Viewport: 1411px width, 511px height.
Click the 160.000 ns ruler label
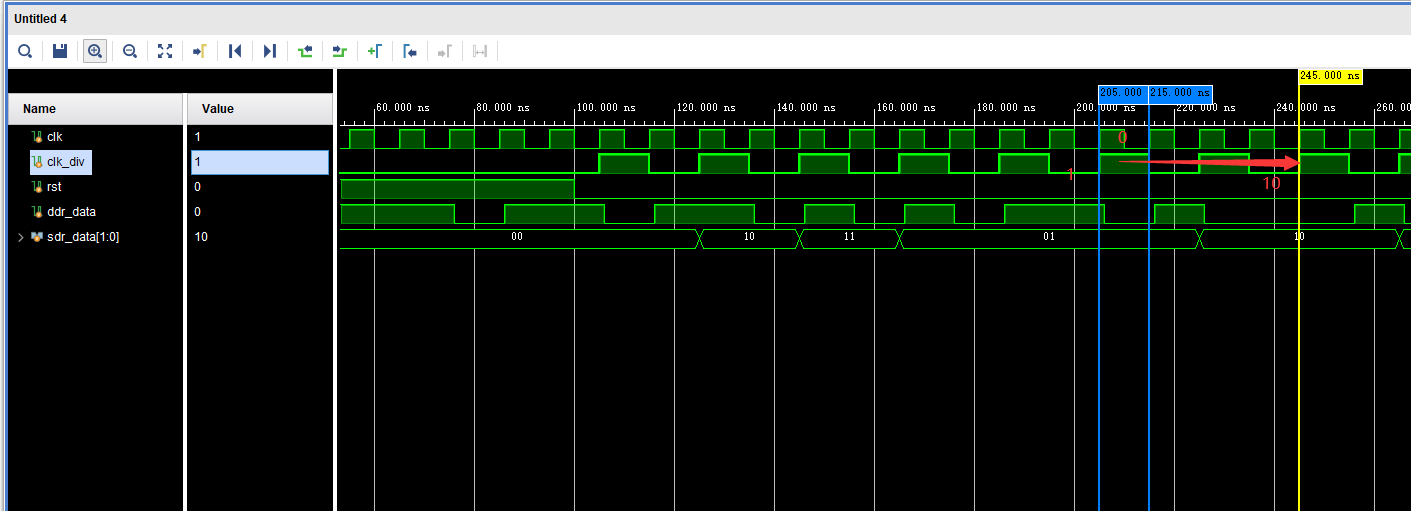coord(906,107)
